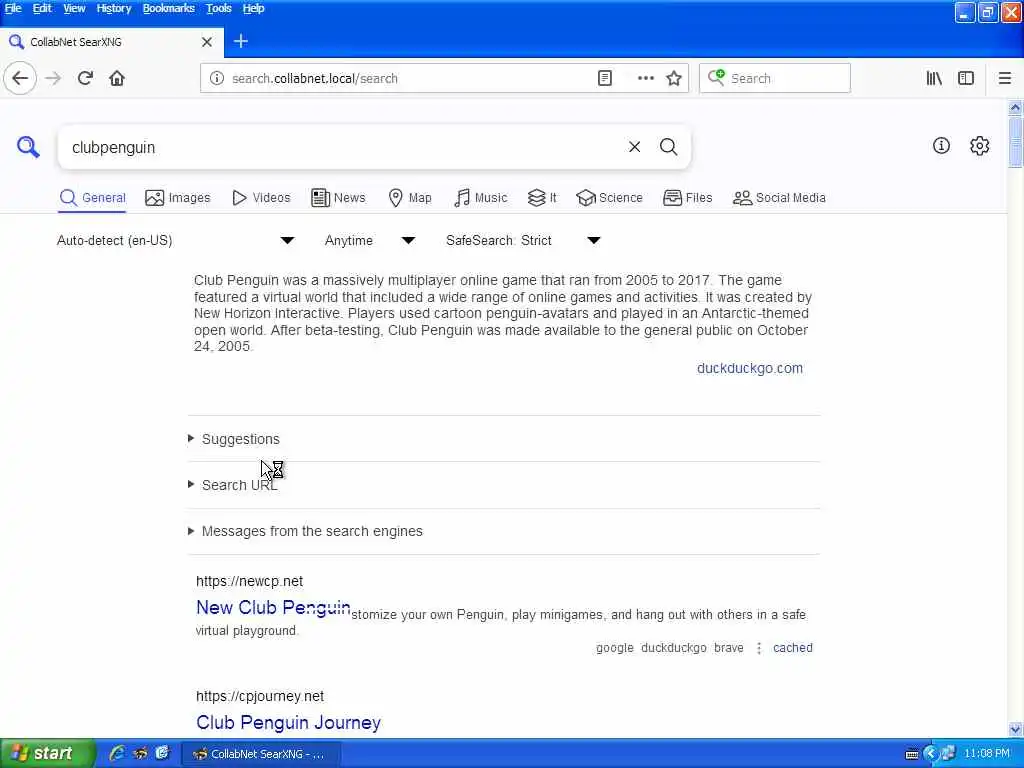Open SearXNG preferences gear
The height and width of the screenshot is (768, 1024).
[979, 146]
